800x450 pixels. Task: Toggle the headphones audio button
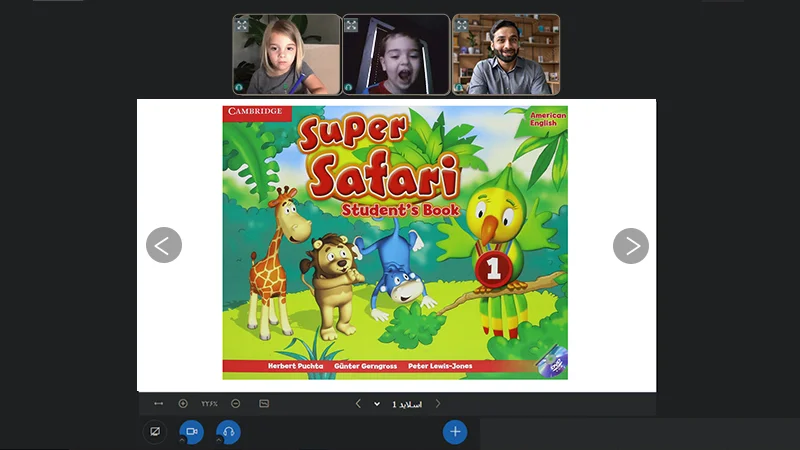(228, 432)
